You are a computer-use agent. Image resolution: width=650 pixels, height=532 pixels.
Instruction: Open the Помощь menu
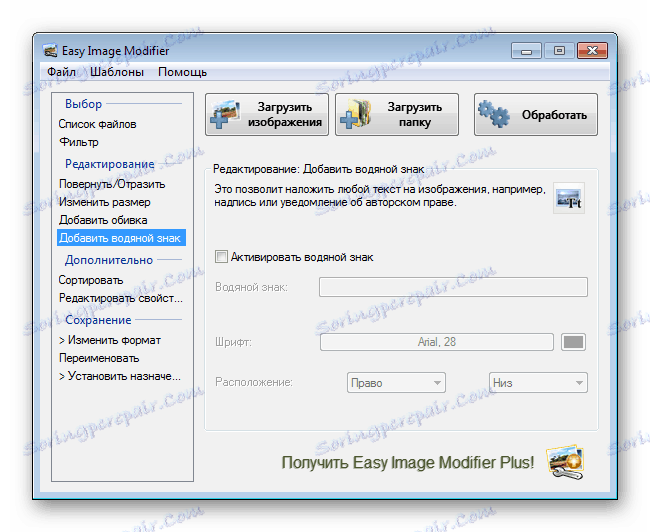pos(182,72)
